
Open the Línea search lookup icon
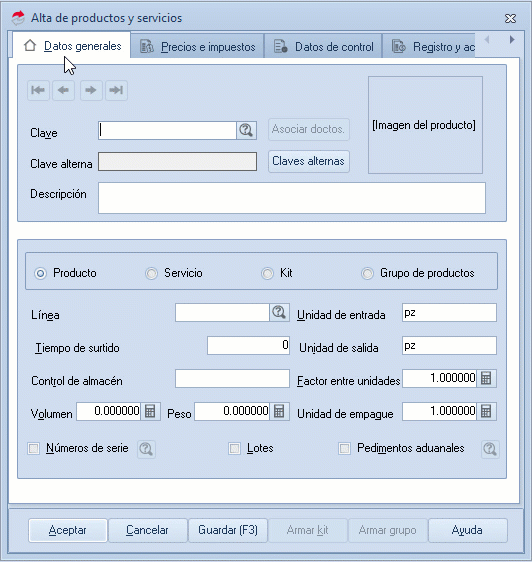pyautogui.click(x=279, y=313)
